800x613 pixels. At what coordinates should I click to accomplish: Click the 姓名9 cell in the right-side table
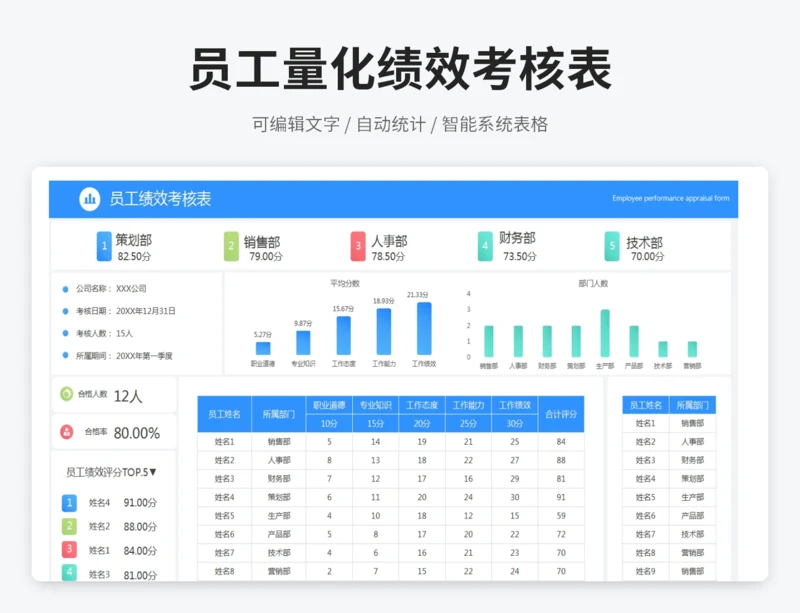(646, 571)
